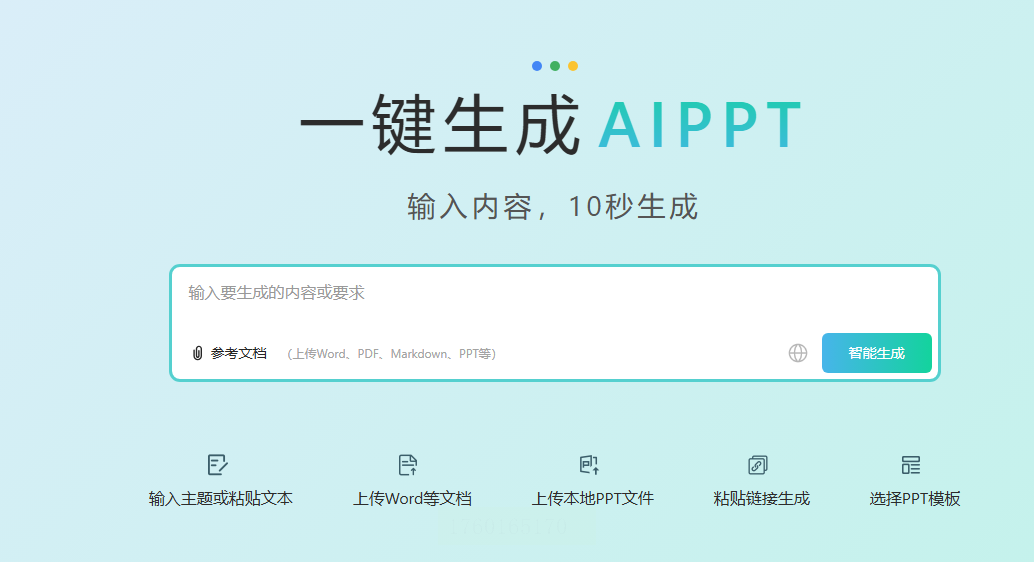
Task: Select 上传Word等文档 option
Action: [412, 499]
